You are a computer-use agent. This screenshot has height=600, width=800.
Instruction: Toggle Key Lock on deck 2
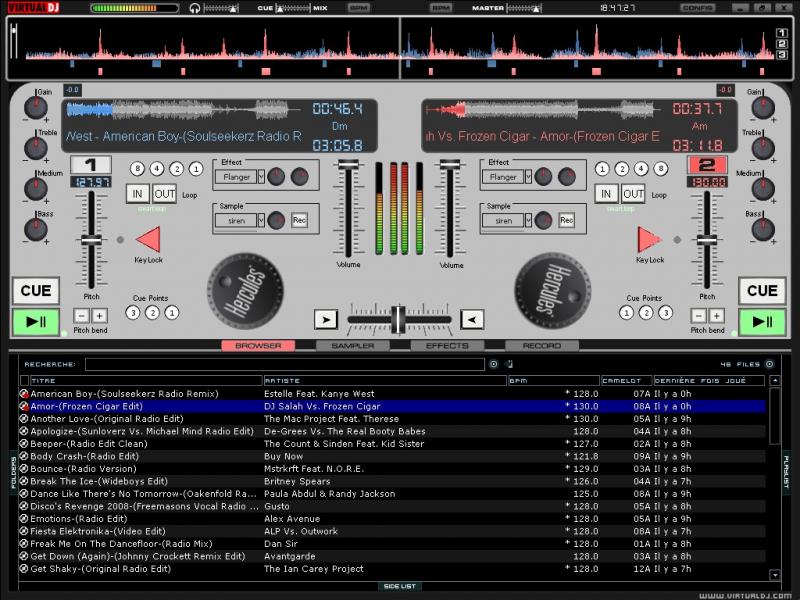649,239
